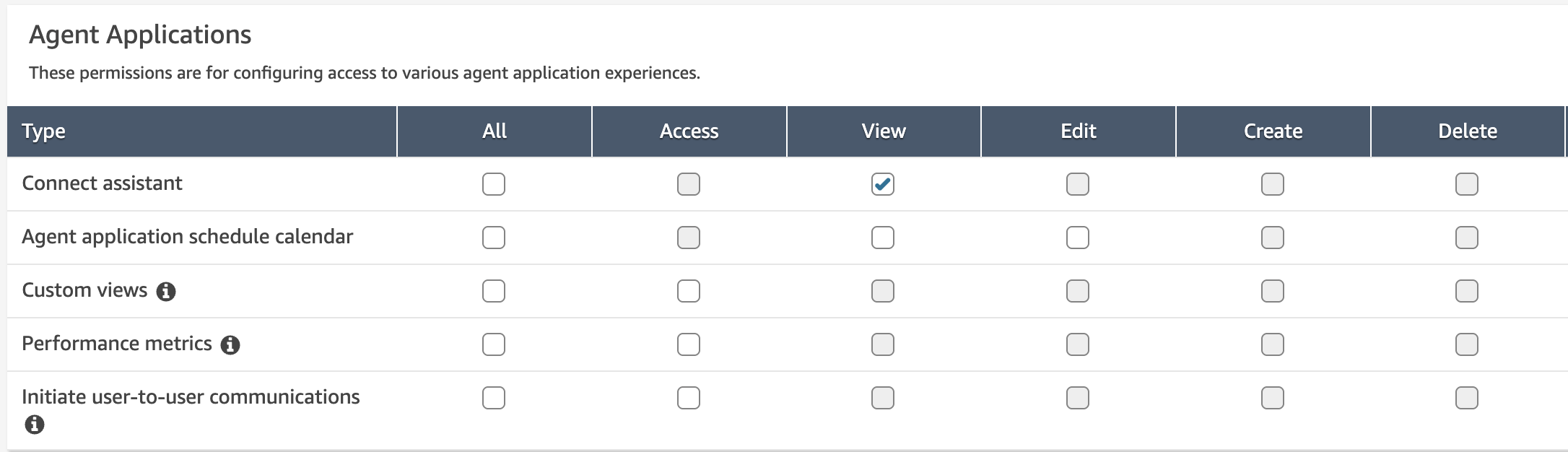This screenshot has width=1568, height=452.
Task: Check All for Performance metrics row
Action: pos(494,344)
